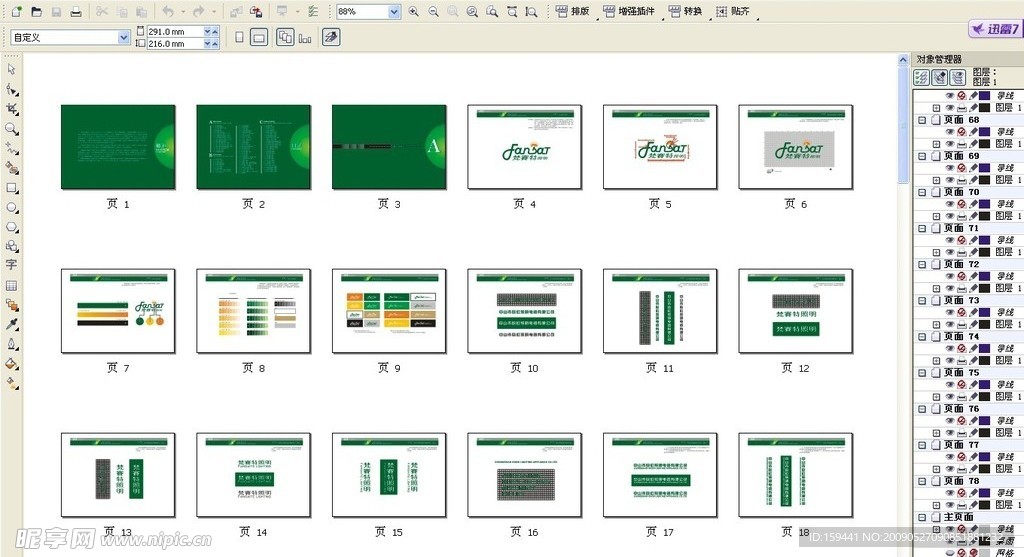The height and width of the screenshot is (557, 1024).
Task: Select the Text tool (字)
Action: [x=12, y=265]
